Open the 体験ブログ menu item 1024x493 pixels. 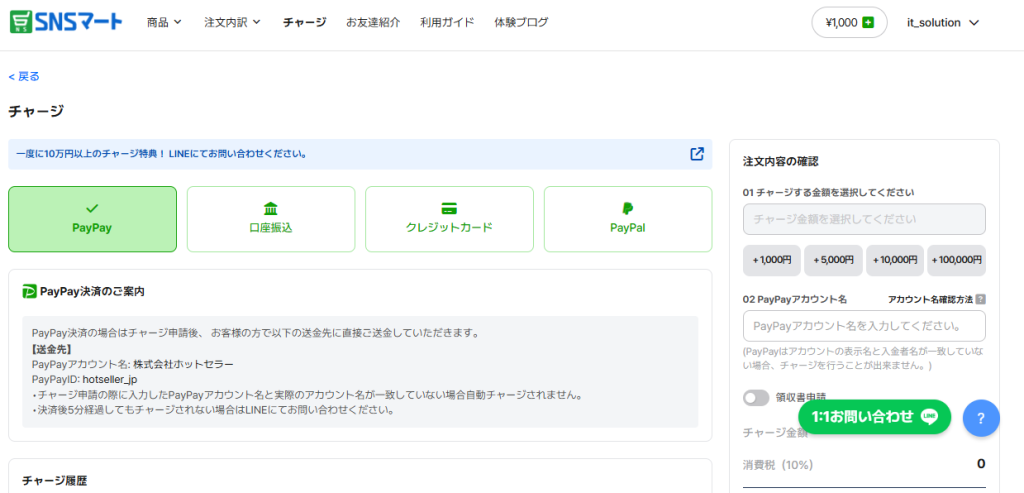coord(521,22)
